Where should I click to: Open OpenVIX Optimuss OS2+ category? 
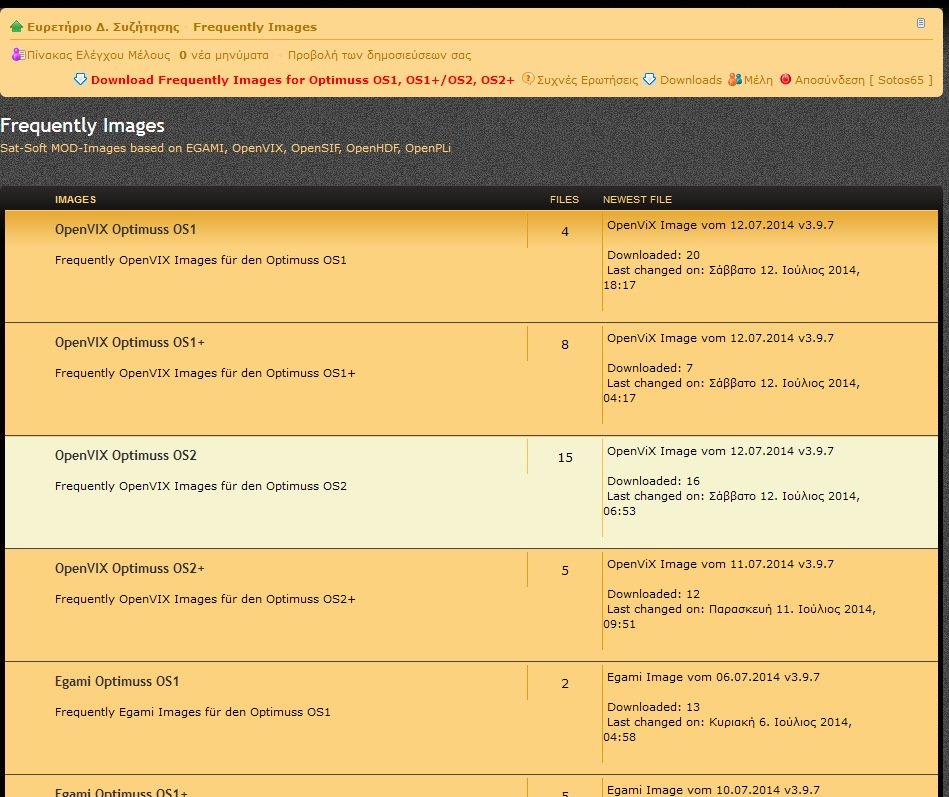pyautogui.click(x=130, y=569)
